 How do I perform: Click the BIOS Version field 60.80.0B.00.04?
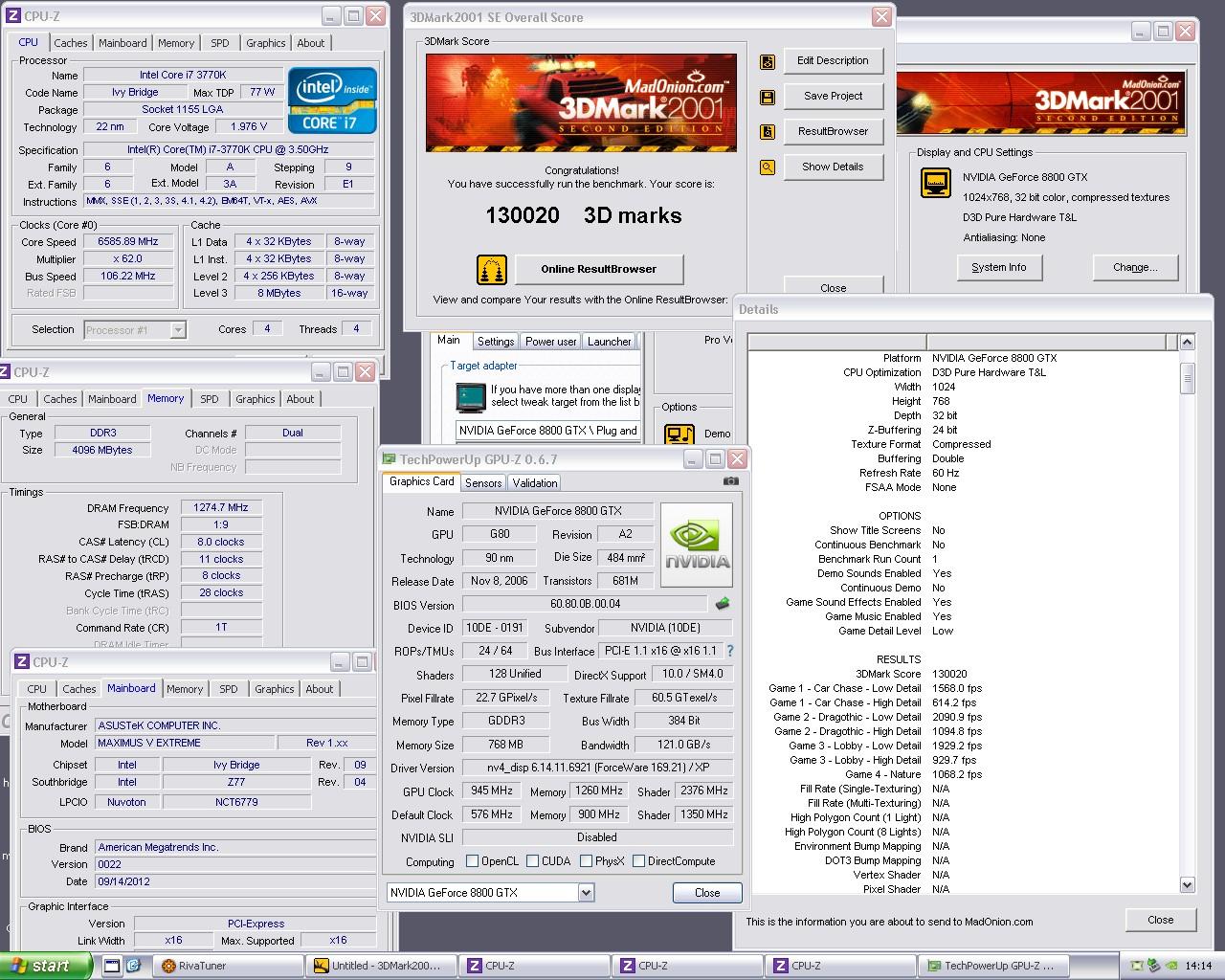[586, 604]
